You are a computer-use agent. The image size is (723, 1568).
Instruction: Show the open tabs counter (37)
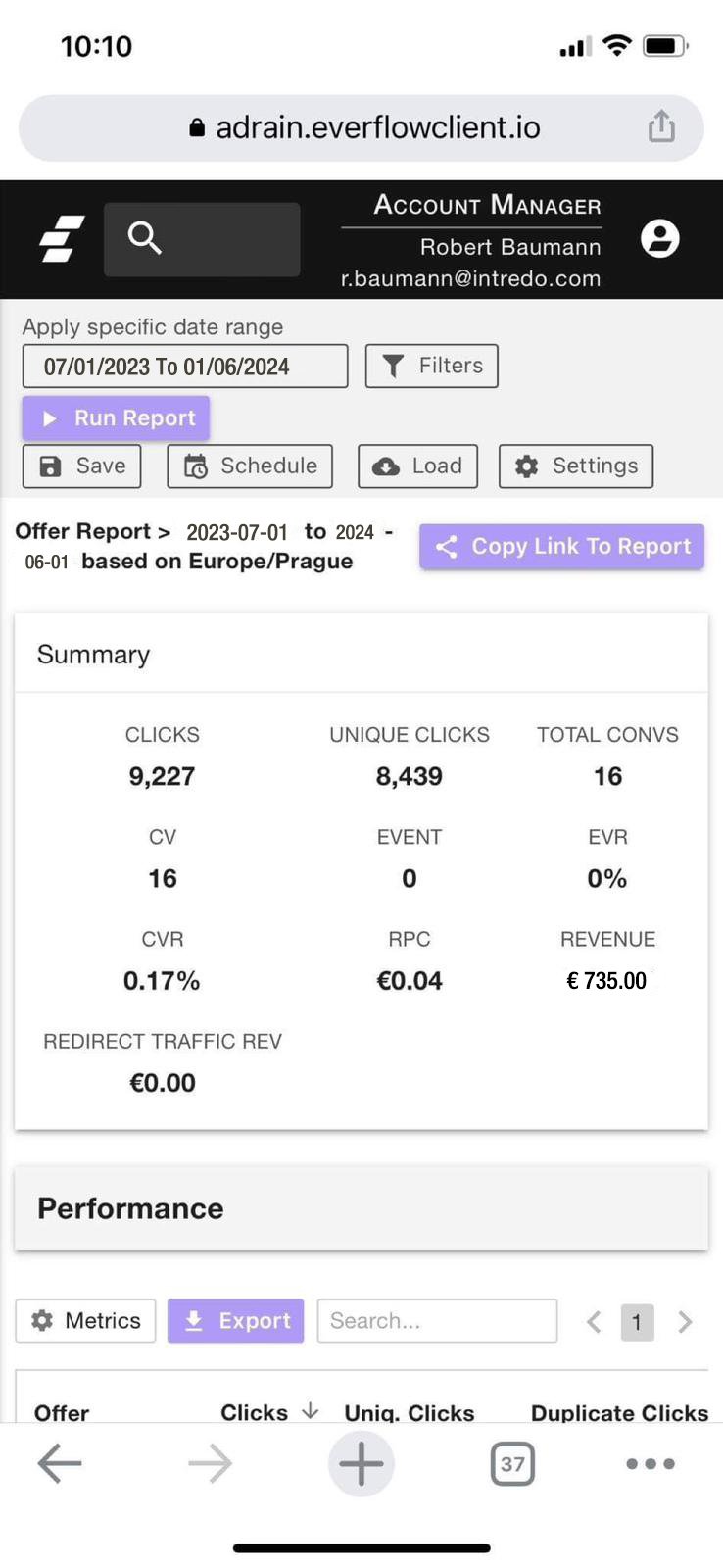(x=512, y=1464)
